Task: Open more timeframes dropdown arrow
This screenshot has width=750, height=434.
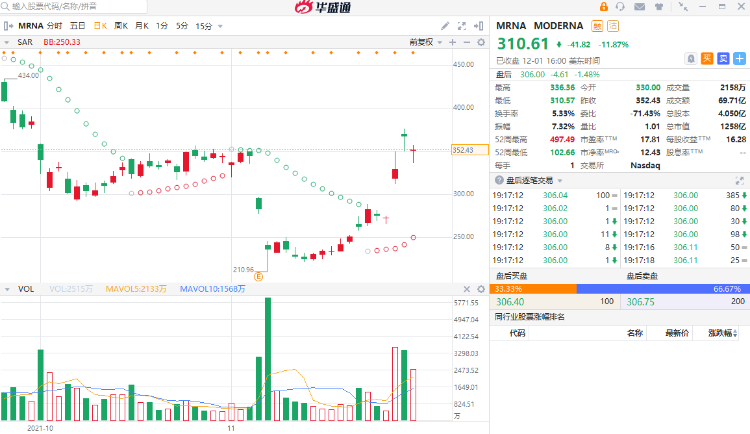Action: (221, 26)
